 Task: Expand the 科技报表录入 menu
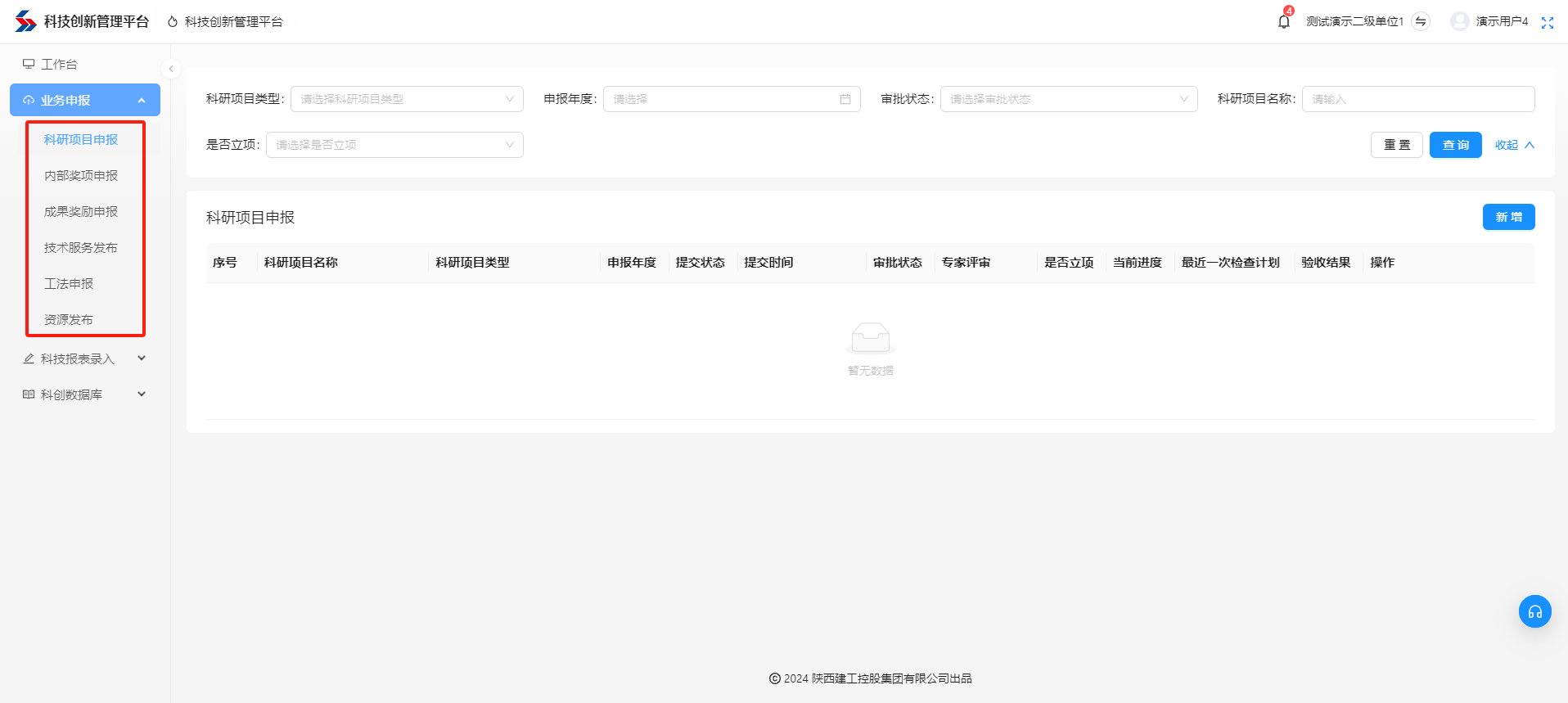click(x=84, y=358)
